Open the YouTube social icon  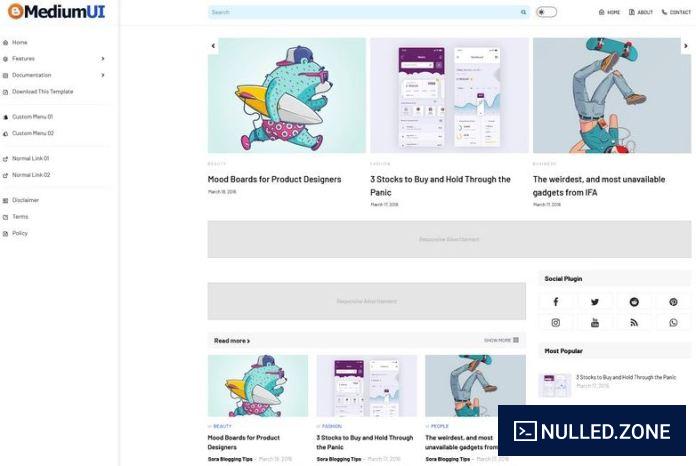[595, 323]
